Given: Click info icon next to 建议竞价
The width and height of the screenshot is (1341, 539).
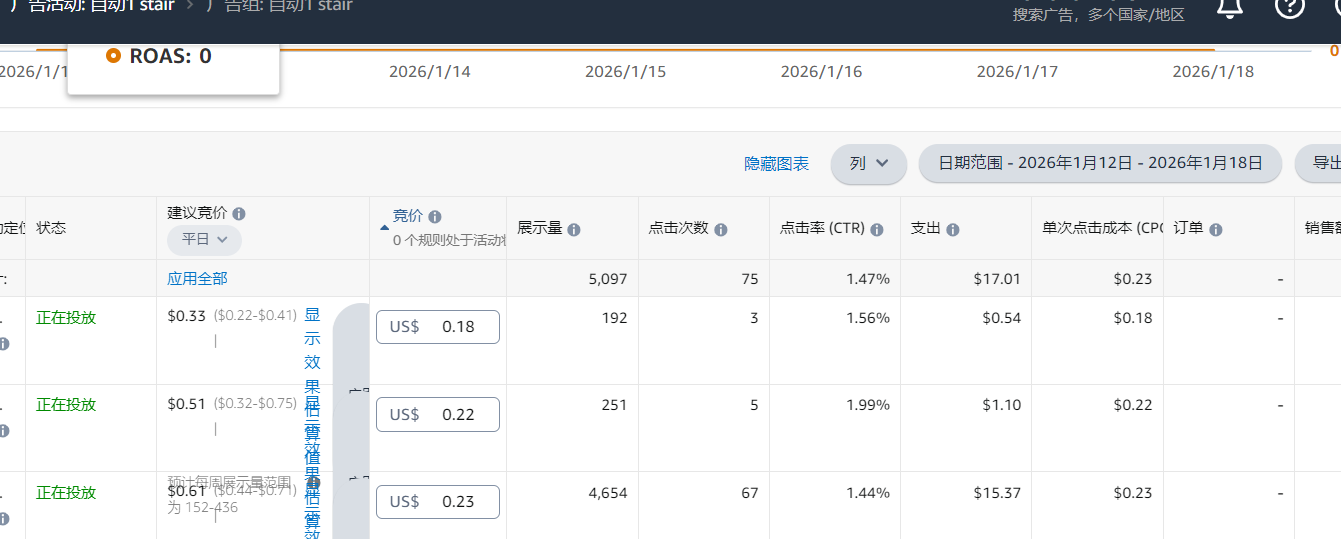Looking at the screenshot, I should tap(239, 214).
